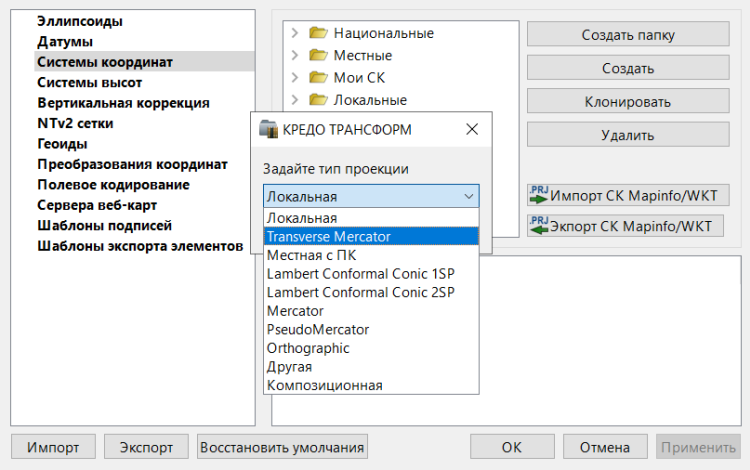Click the Отмена button

click(605, 447)
